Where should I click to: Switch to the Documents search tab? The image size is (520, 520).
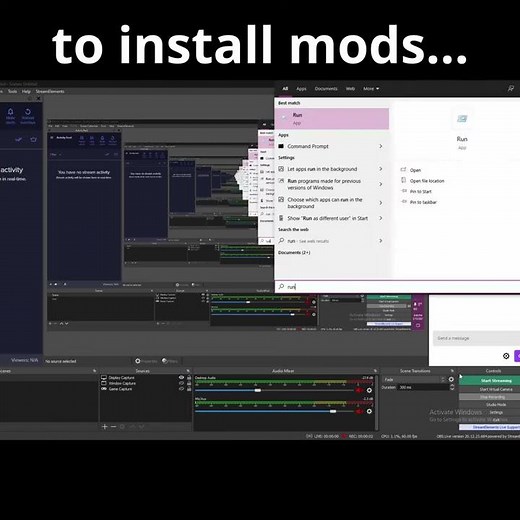(x=326, y=89)
